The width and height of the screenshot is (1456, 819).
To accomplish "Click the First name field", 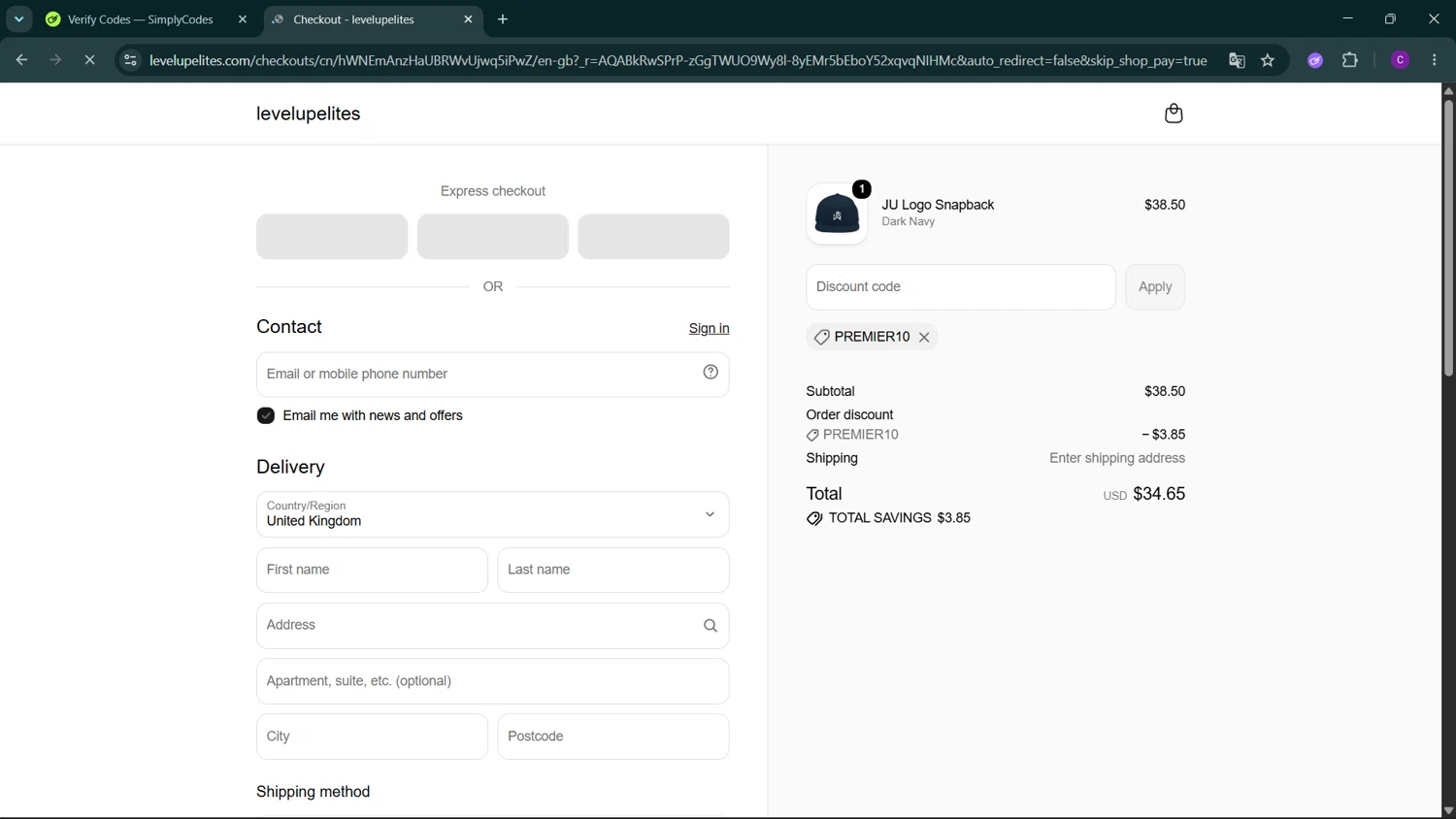I will (x=372, y=571).
